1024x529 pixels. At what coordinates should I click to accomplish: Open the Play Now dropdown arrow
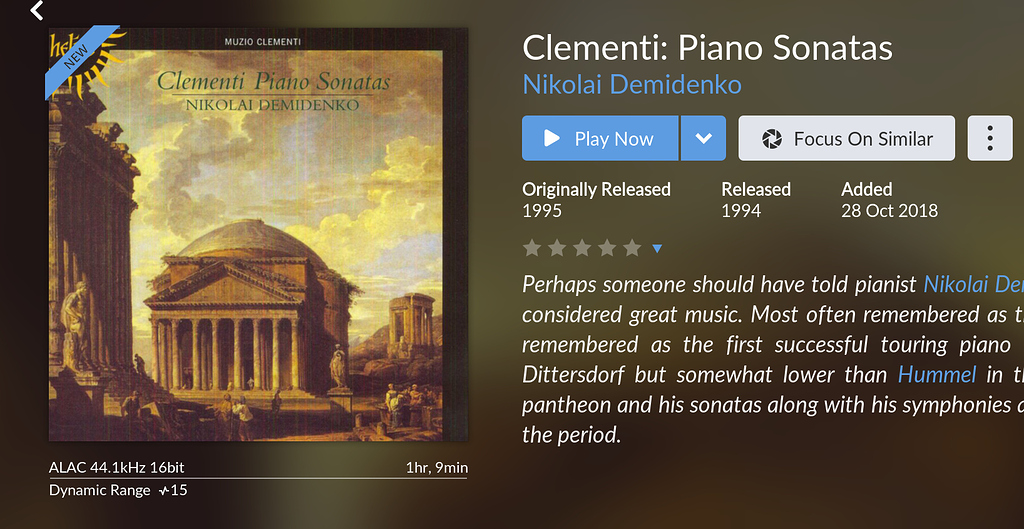click(x=703, y=139)
